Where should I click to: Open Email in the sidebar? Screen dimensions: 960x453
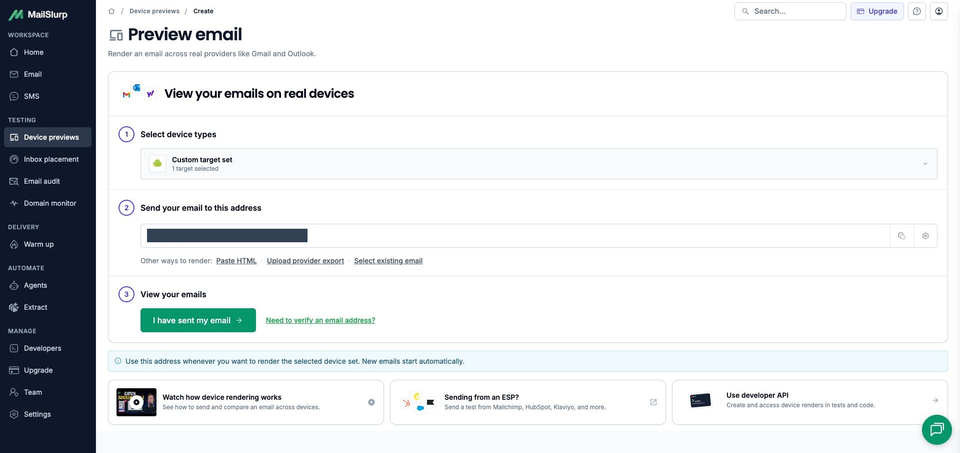48,75
